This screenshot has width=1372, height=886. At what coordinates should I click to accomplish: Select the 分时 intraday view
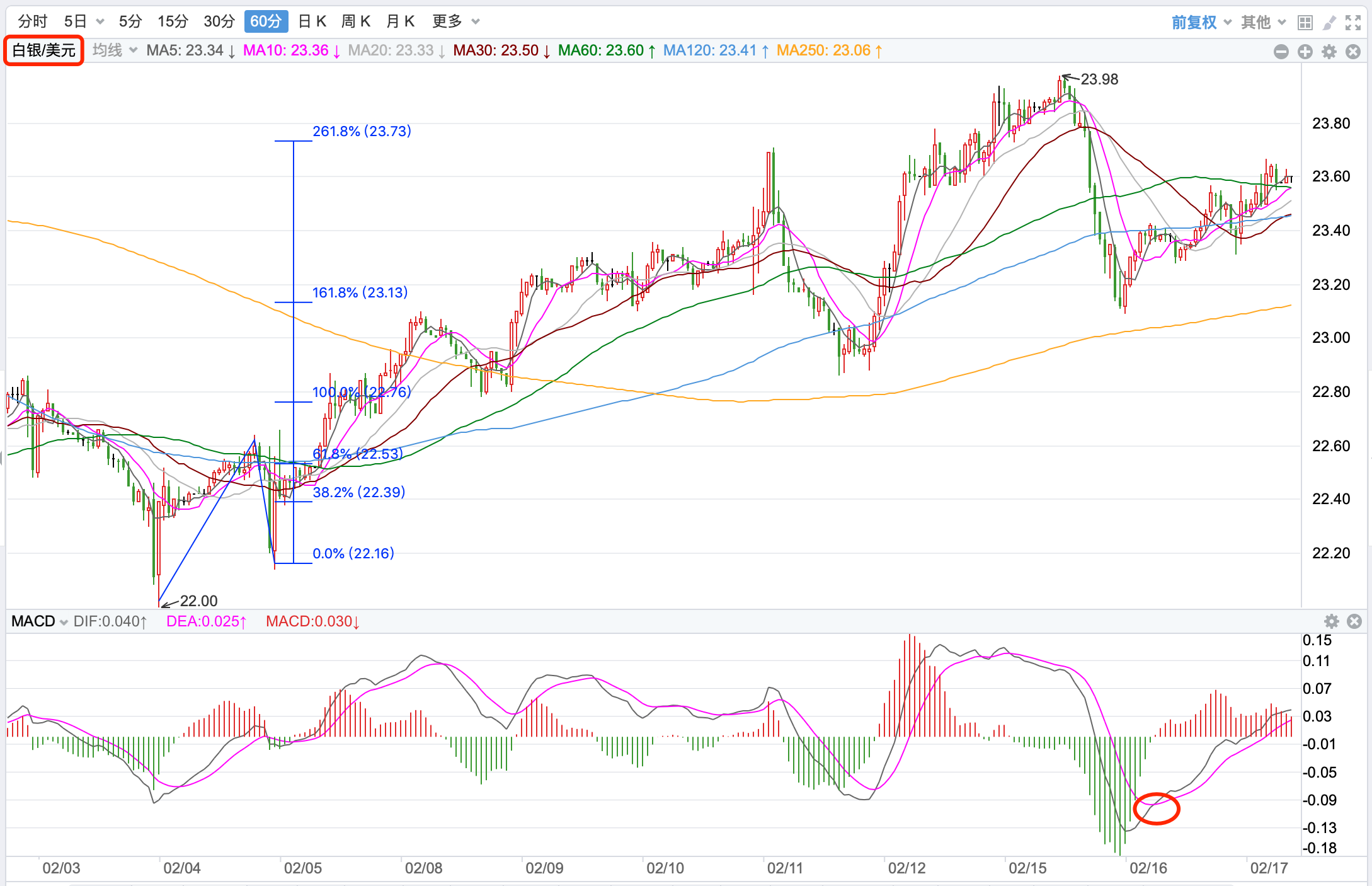pos(33,21)
